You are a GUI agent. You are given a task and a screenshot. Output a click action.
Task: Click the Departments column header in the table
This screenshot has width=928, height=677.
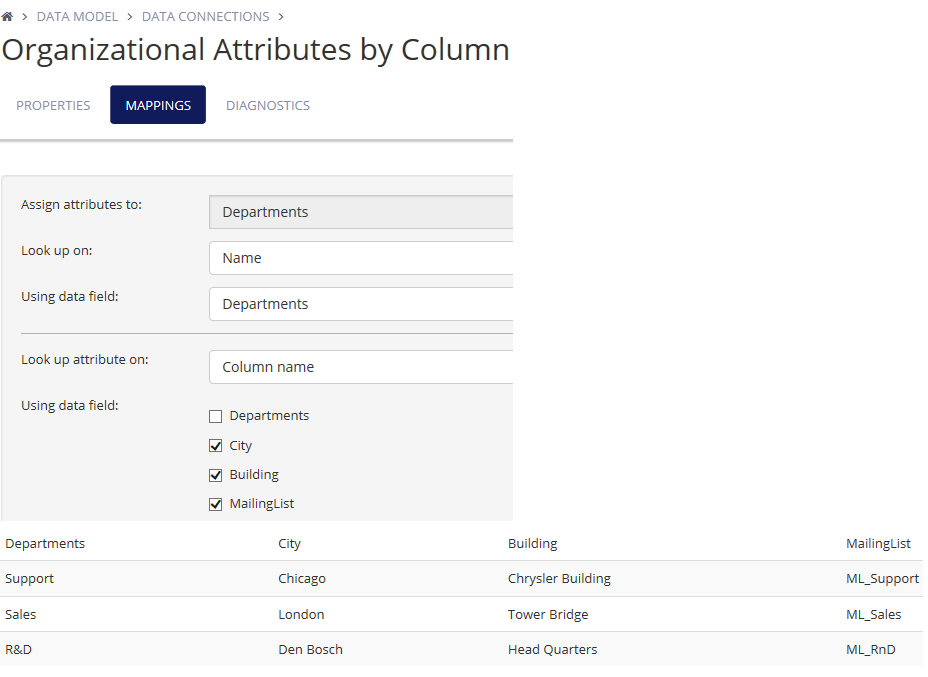[45, 543]
